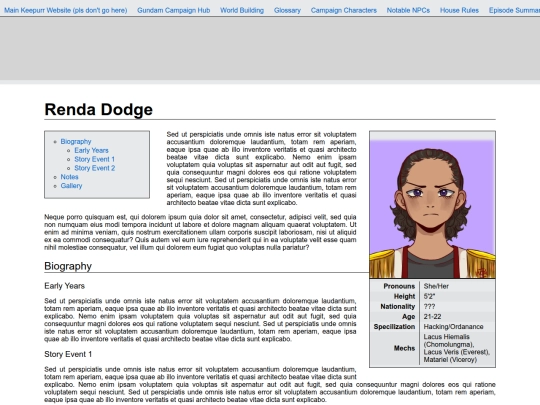Select the Specilization label in infobox
Screen dimensions: 540x405
394,326
